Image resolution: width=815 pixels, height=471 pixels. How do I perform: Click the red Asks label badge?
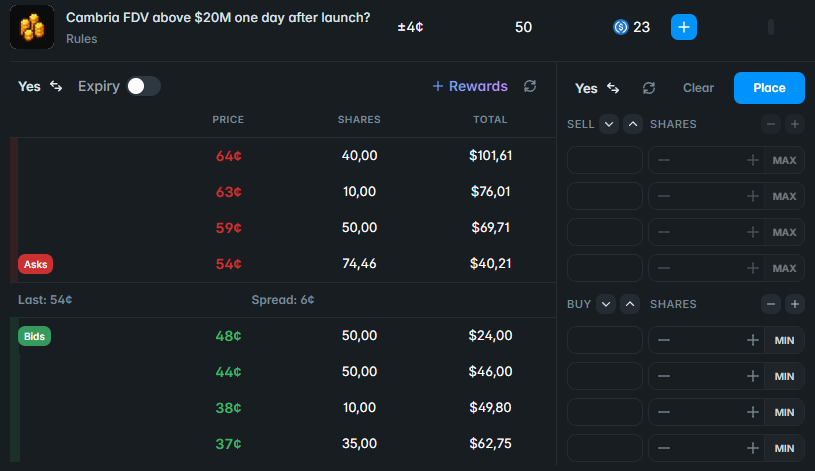(x=35, y=264)
